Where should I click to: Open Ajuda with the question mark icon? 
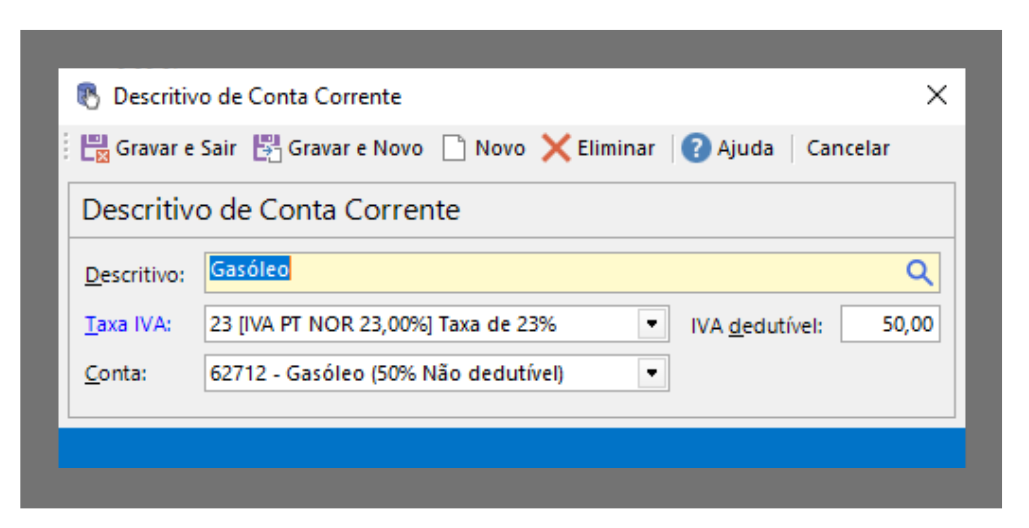coord(696,148)
